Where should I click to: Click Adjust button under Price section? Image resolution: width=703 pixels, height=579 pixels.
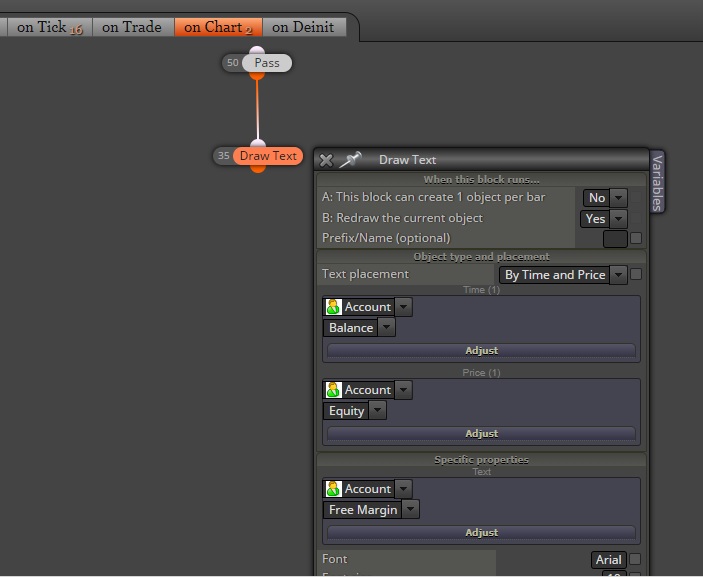[x=482, y=434]
